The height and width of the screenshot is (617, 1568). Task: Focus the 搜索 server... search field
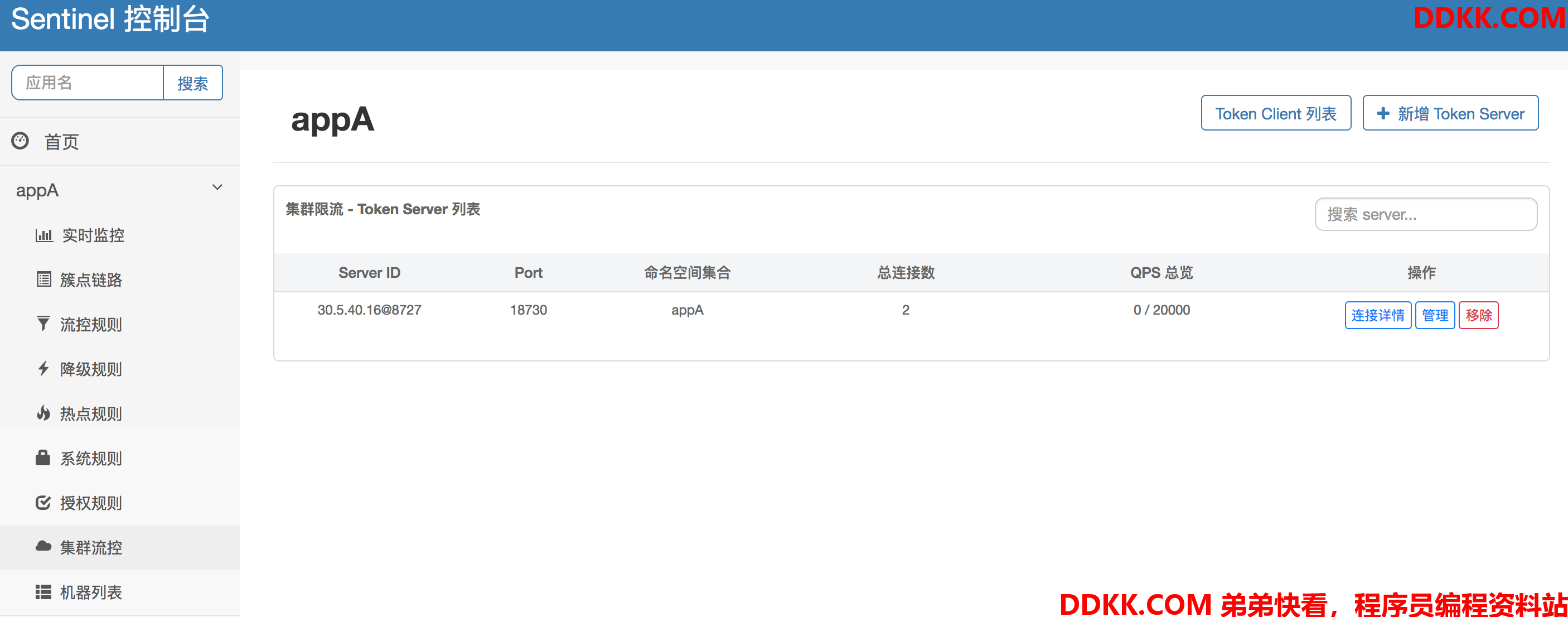pos(1426,214)
